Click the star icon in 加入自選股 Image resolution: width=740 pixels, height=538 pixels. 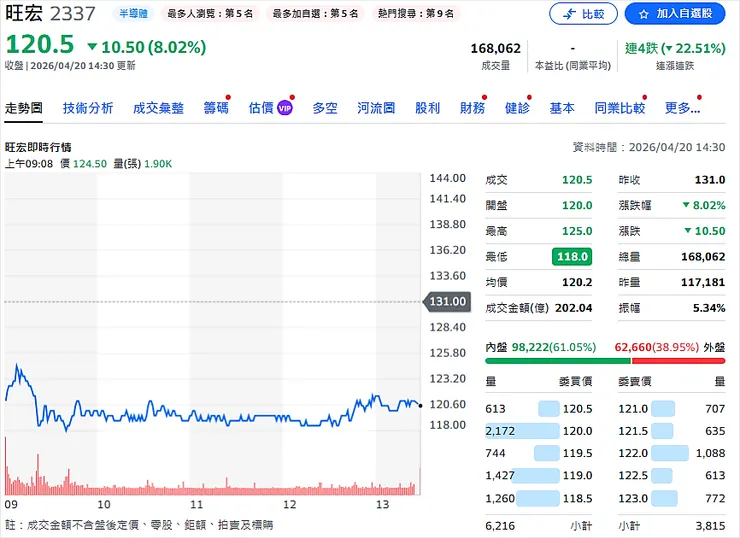tap(643, 14)
